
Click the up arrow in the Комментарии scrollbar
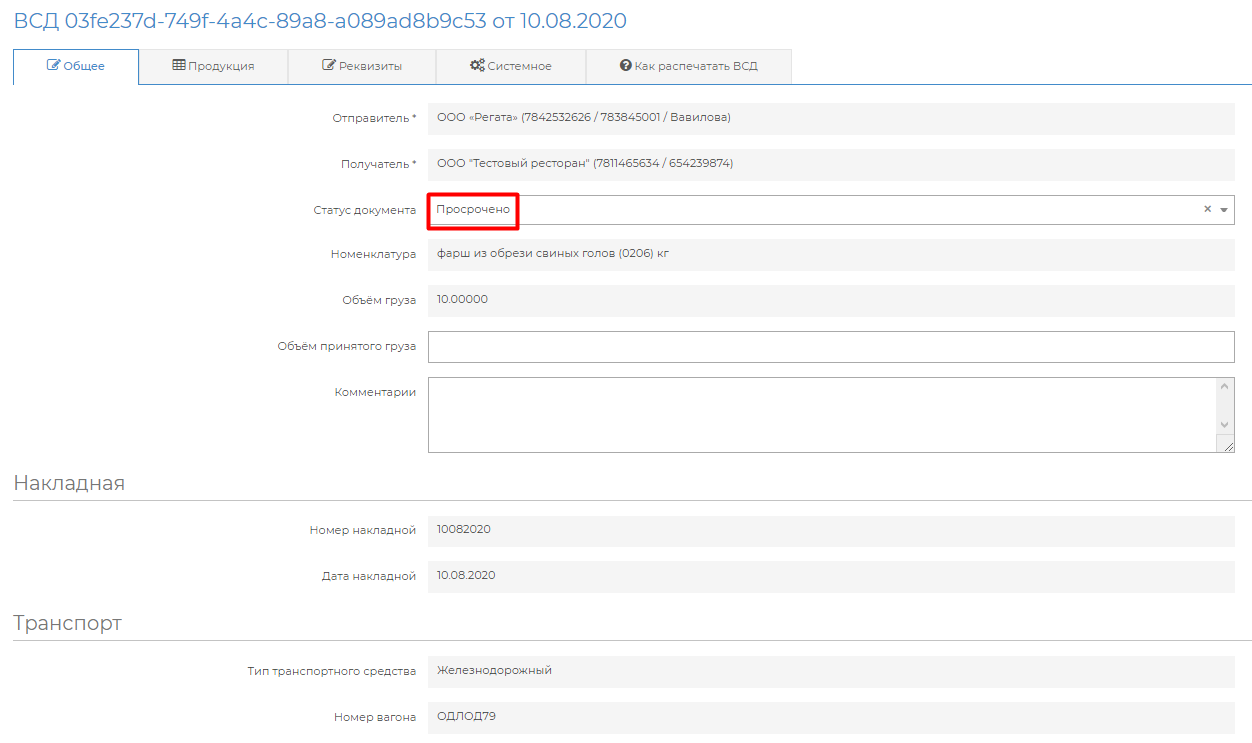(x=1226, y=386)
